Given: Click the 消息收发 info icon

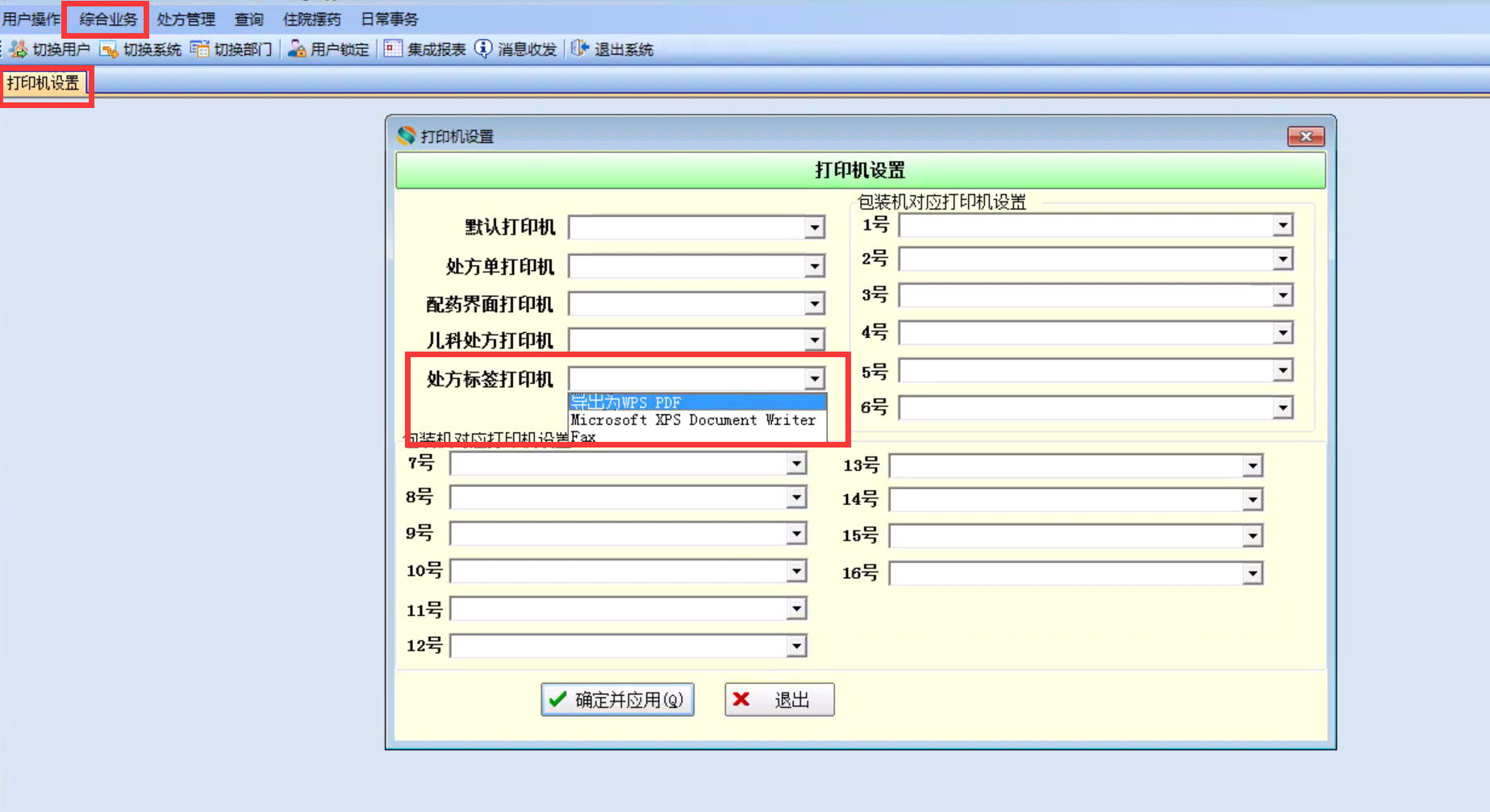Looking at the screenshot, I should 483,50.
